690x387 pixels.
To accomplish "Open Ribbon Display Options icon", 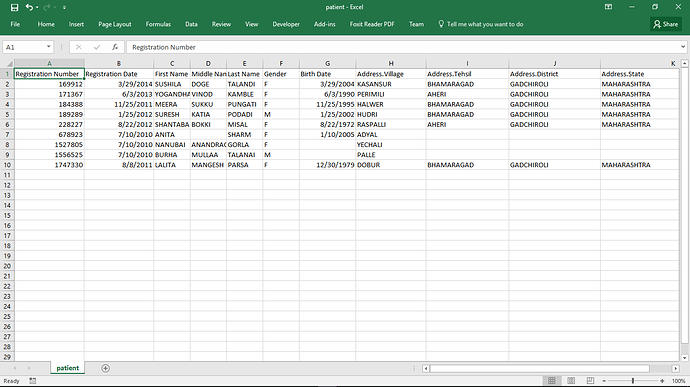I will pyautogui.click(x=608, y=7).
